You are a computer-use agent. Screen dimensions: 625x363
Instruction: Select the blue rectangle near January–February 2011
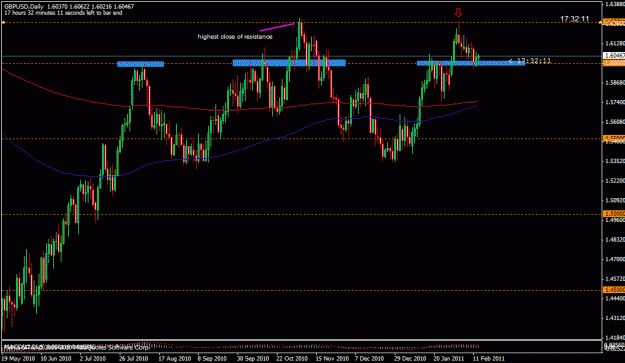pyautogui.click(x=470, y=63)
